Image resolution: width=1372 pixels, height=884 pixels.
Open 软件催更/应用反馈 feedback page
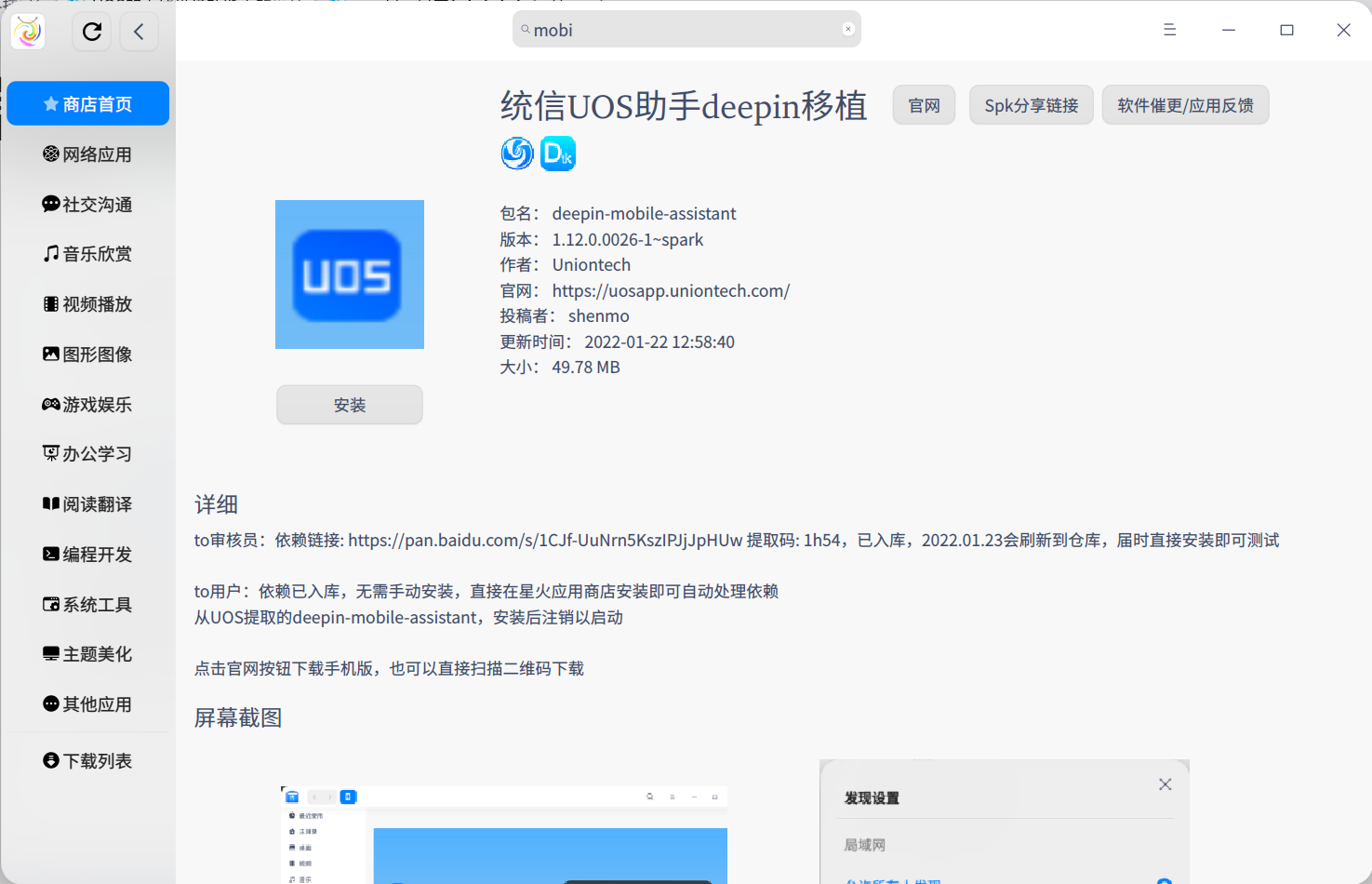(1185, 104)
